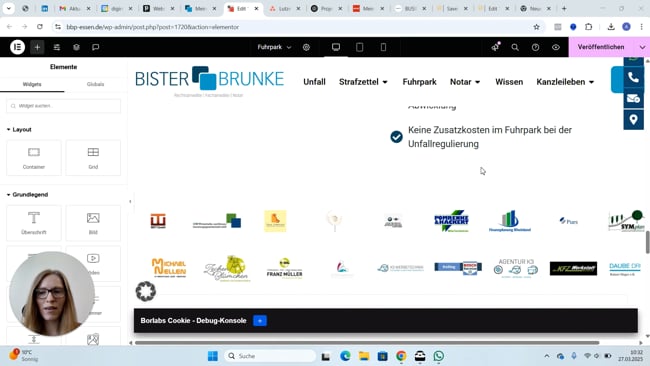Open the Elementor main menu logo
Image resolution: width=650 pixels, height=366 pixels.
tap(17, 47)
